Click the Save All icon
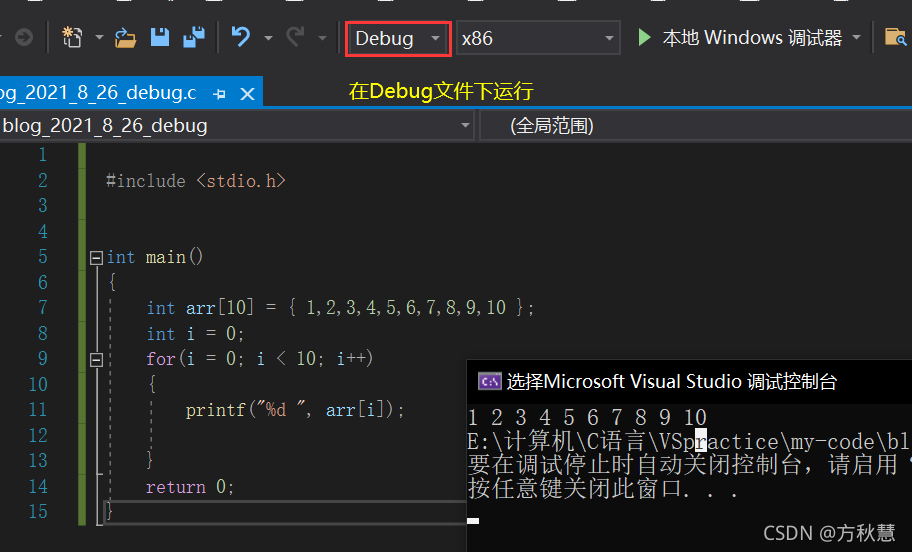The height and width of the screenshot is (552, 912). pos(194,38)
